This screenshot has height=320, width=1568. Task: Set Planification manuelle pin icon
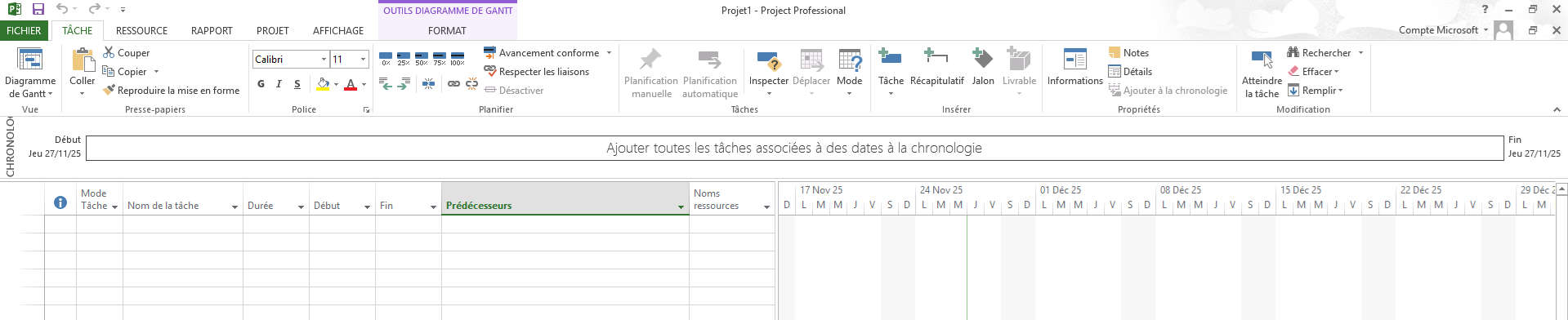[x=651, y=73]
